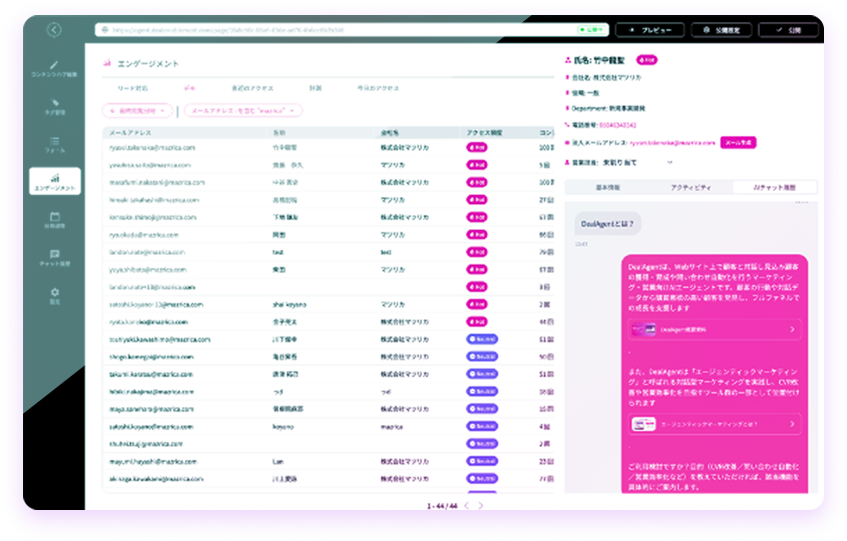Click the Neutral badge in the koyano row
This screenshot has height=541, width=847.
tap(482, 427)
